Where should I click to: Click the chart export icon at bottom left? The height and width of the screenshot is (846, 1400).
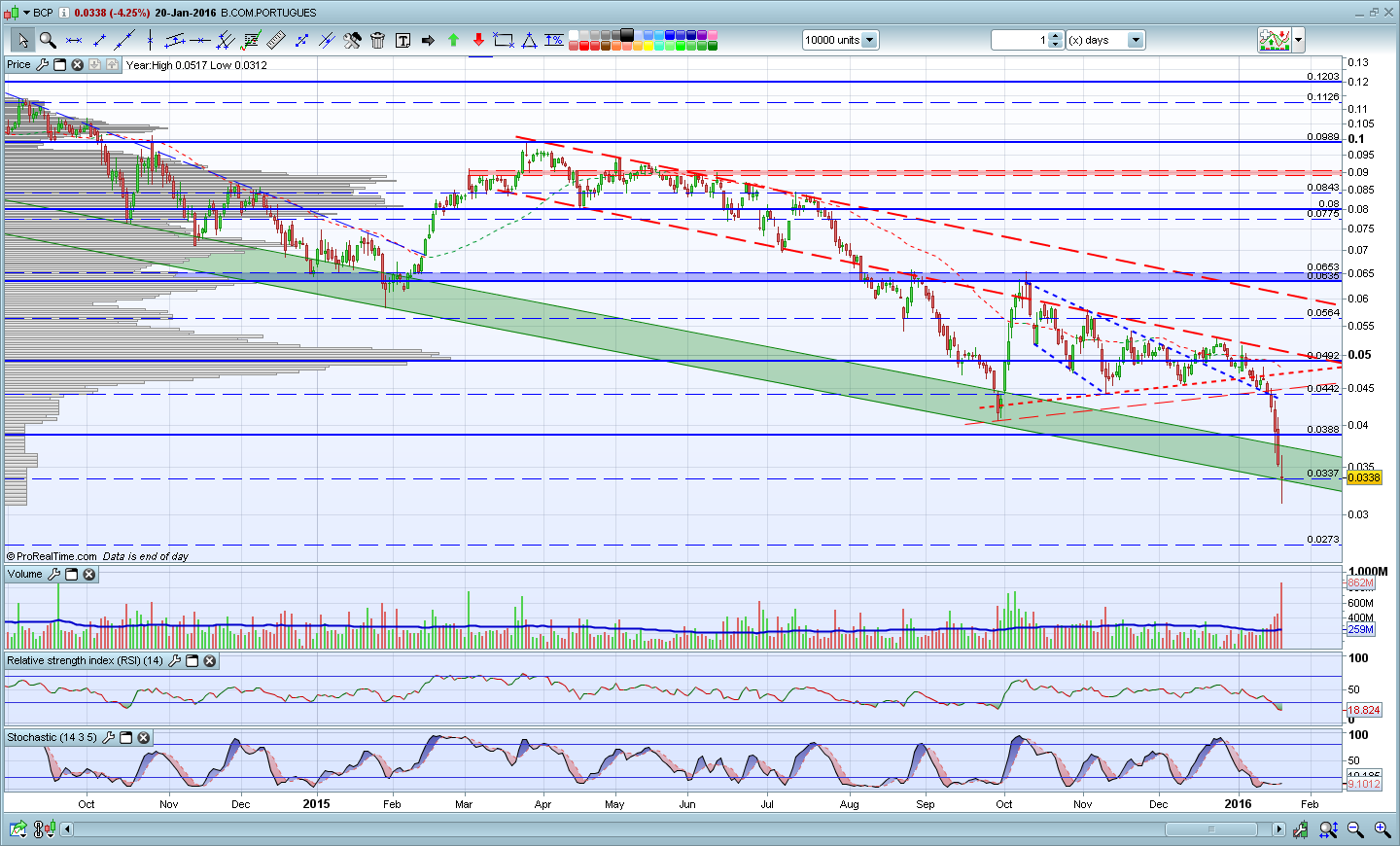(x=17, y=829)
